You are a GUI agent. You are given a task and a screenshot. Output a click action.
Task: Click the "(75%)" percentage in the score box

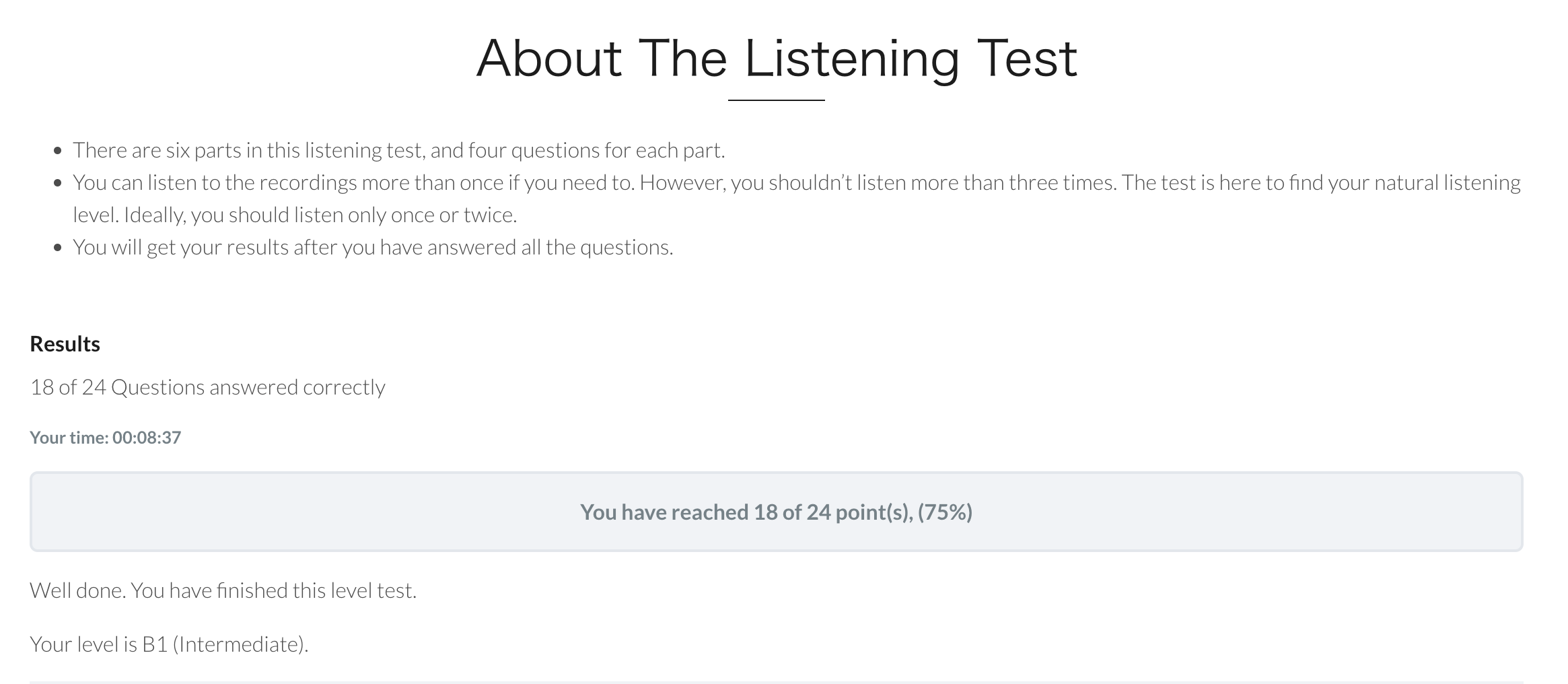[x=945, y=512]
